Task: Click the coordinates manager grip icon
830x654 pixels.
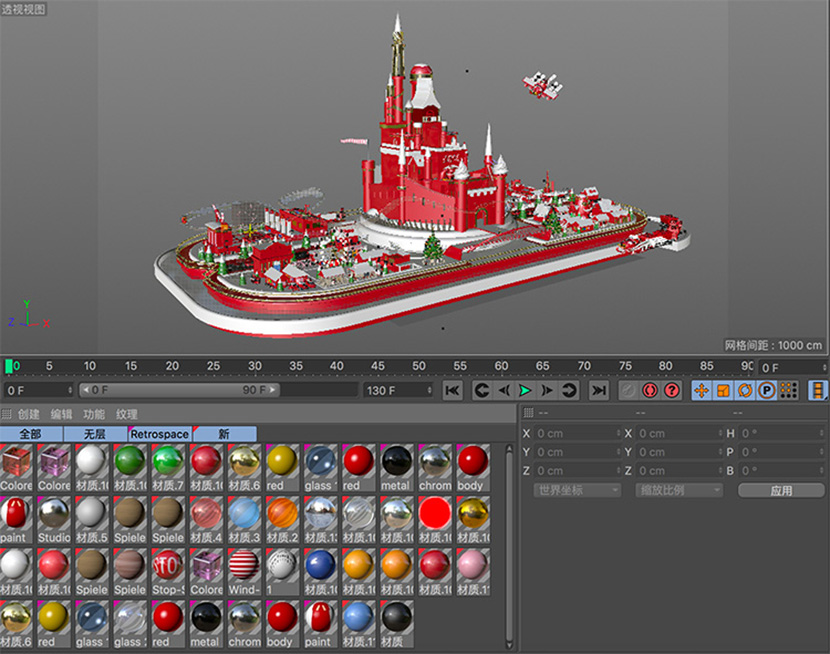Action: (528, 413)
